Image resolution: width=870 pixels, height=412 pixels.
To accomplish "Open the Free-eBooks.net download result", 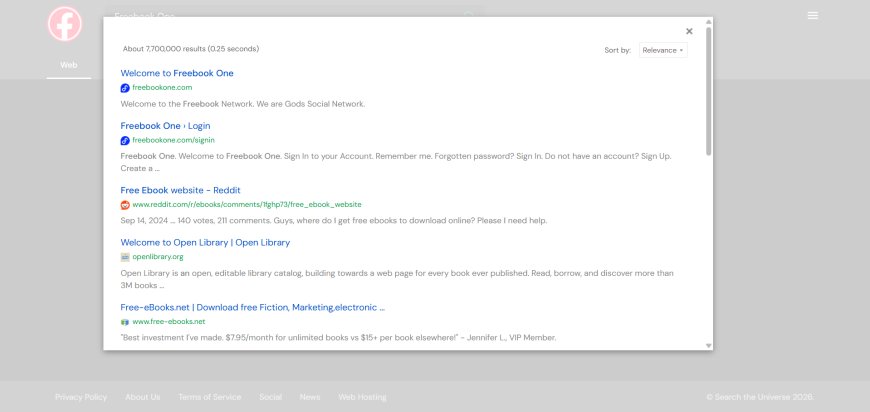I will [x=252, y=307].
